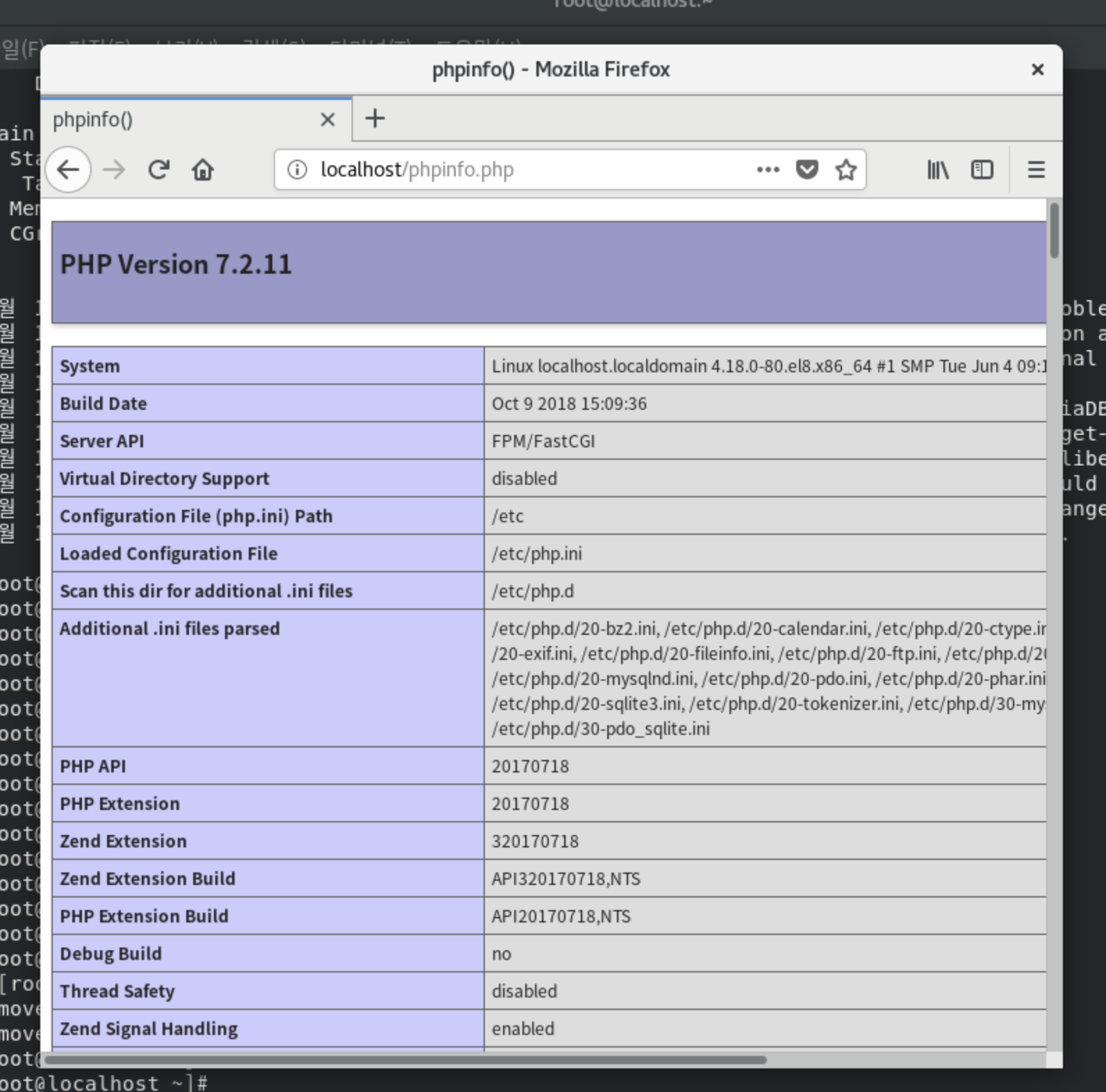Viewport: 1106px width, 1092px height.
Task: Go back to the previous page
Action: pos(68,169)
